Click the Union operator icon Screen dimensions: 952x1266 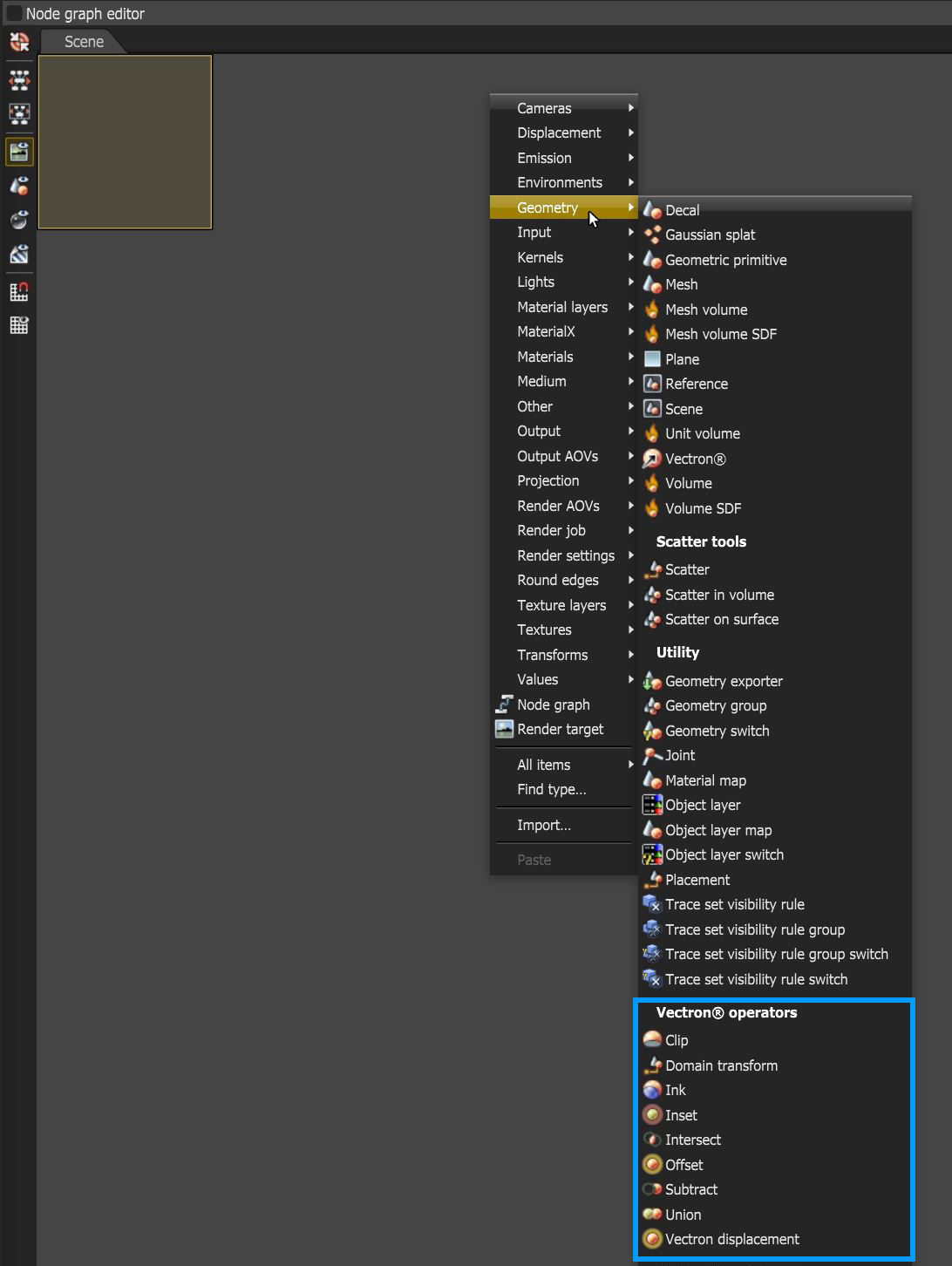coord(652,1215)
